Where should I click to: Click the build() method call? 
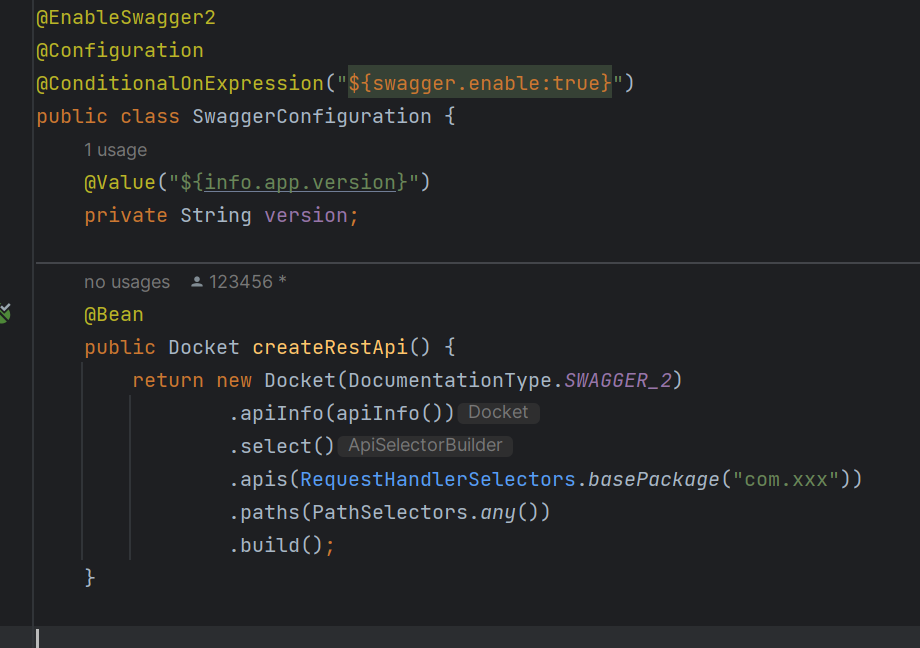pos(275,544)
